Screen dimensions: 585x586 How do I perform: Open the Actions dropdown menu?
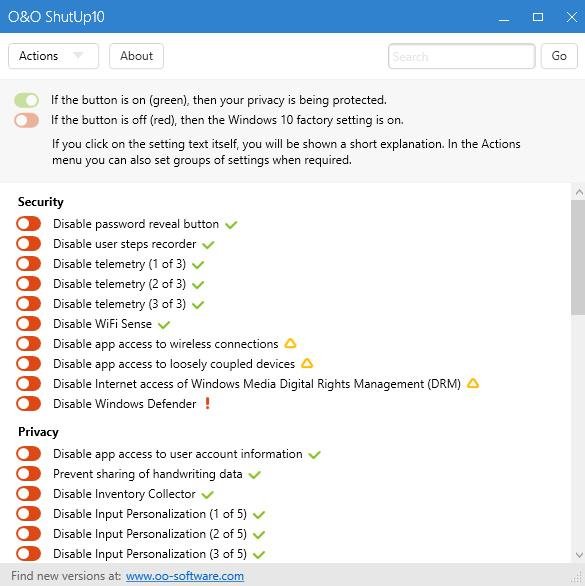tap(53, 56)
